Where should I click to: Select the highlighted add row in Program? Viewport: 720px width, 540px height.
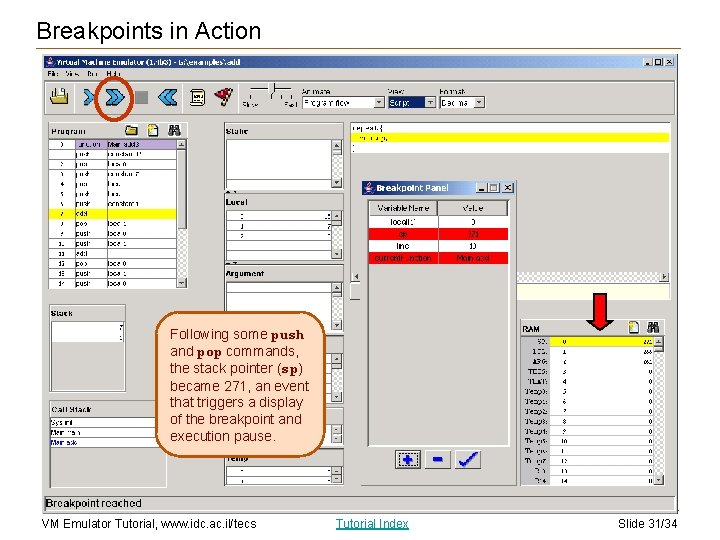point(112,214)
